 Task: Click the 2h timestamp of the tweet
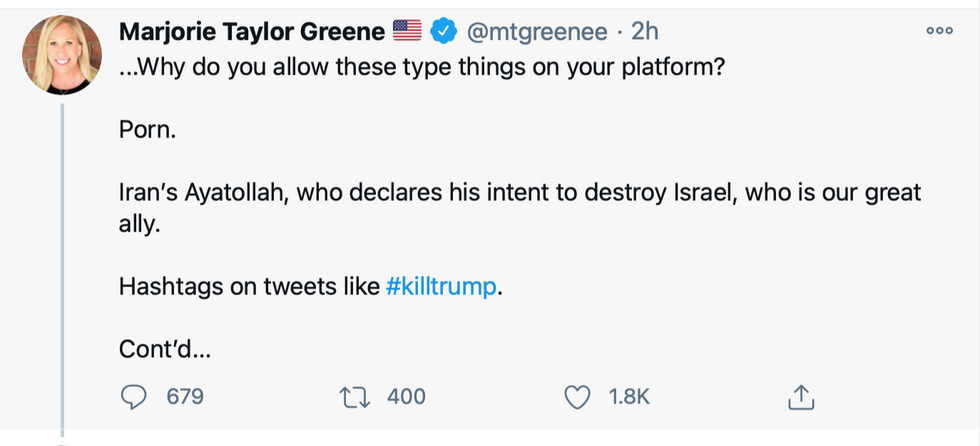[645, 32]
